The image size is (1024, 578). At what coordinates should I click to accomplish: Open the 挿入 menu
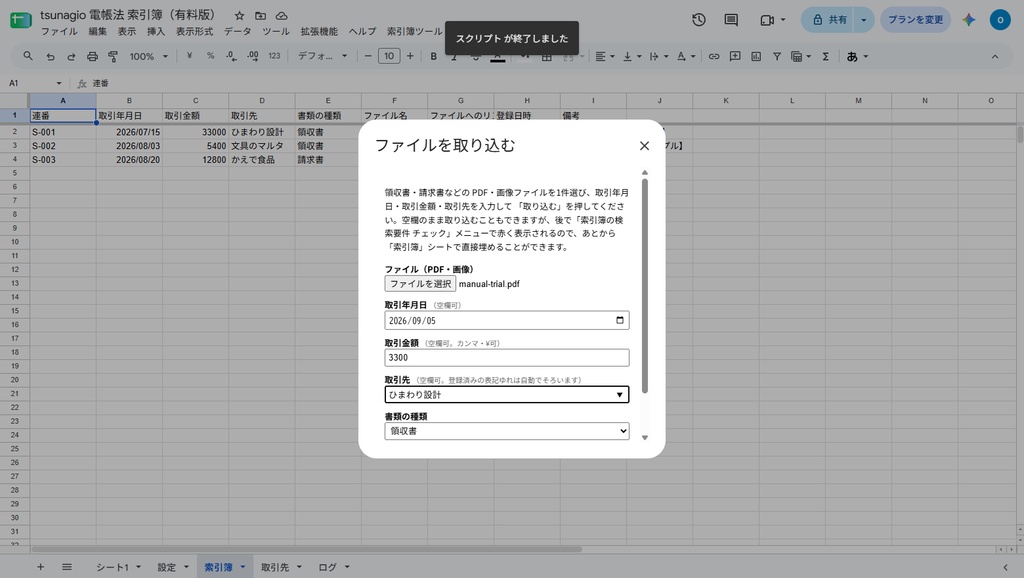click(155, 31)
